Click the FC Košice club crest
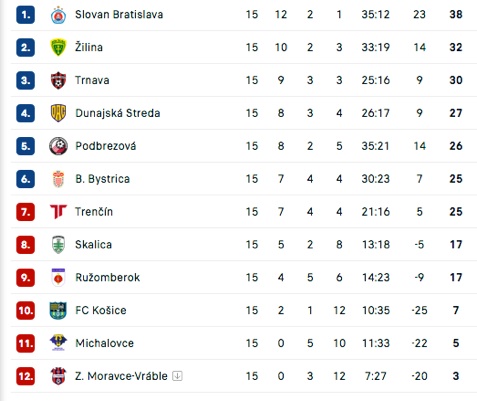This screenshot has width=477, height=401. coord(58,310)
